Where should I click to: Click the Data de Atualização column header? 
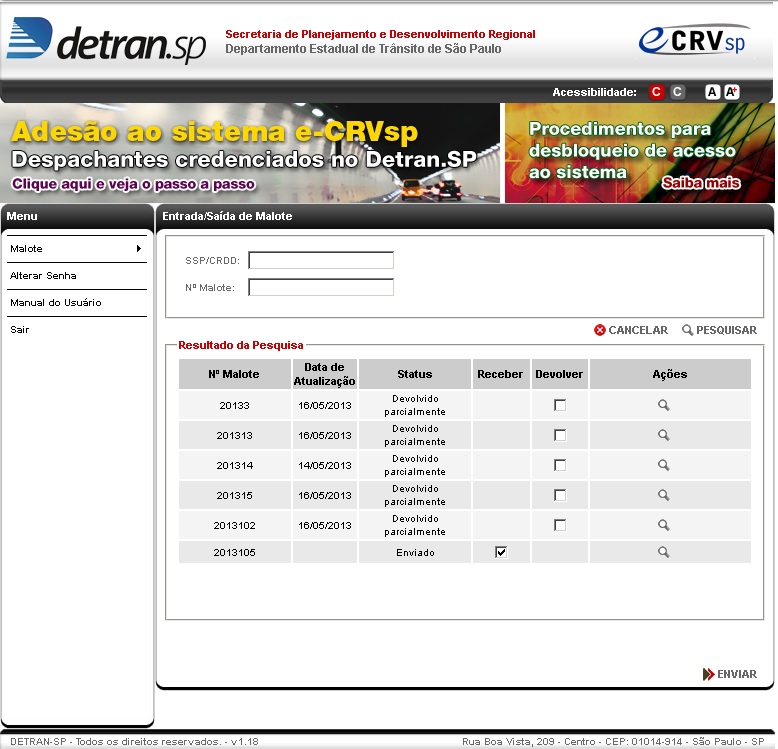point(324,374)
